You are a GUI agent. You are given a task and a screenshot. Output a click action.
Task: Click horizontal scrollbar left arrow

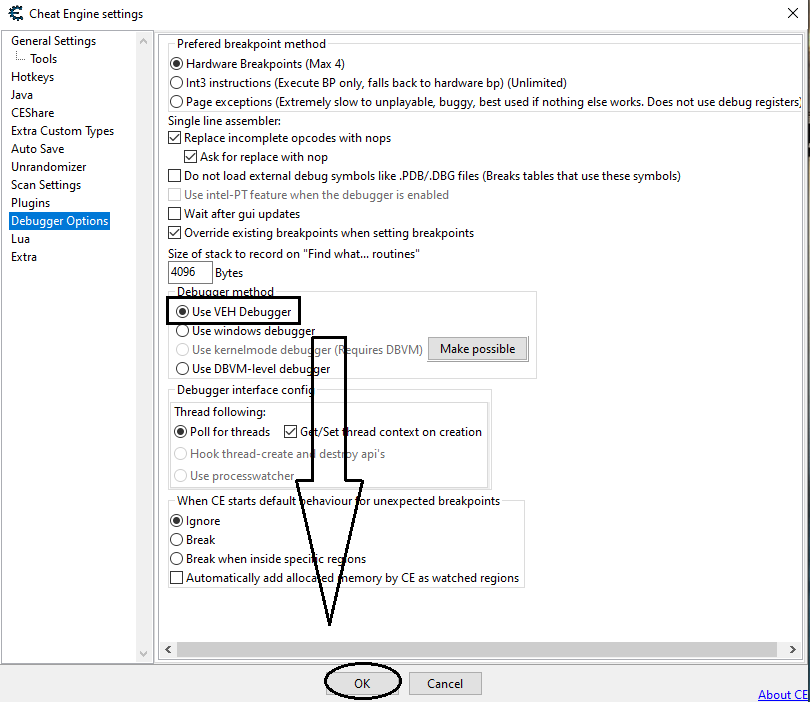pyautogui.click(x=168, y=649)
